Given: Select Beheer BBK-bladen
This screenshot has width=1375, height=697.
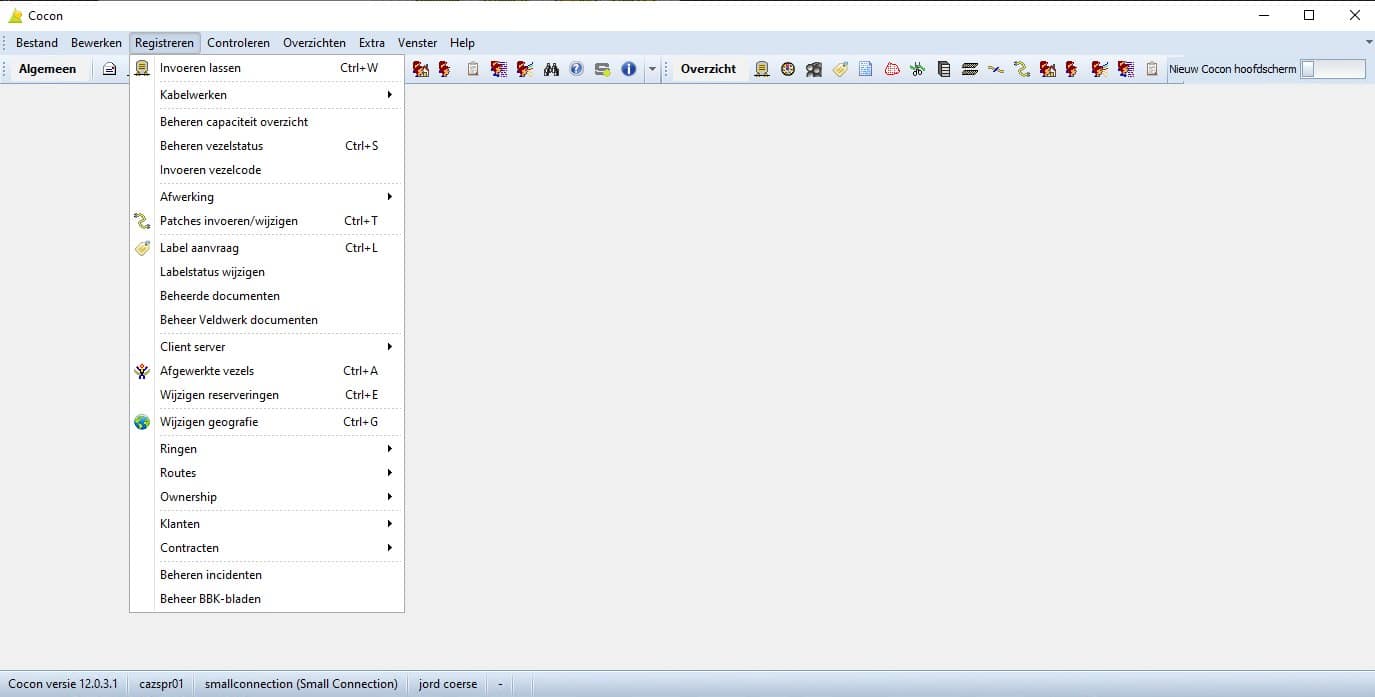Looking at the screenshot, I should (x=267, y=599).
